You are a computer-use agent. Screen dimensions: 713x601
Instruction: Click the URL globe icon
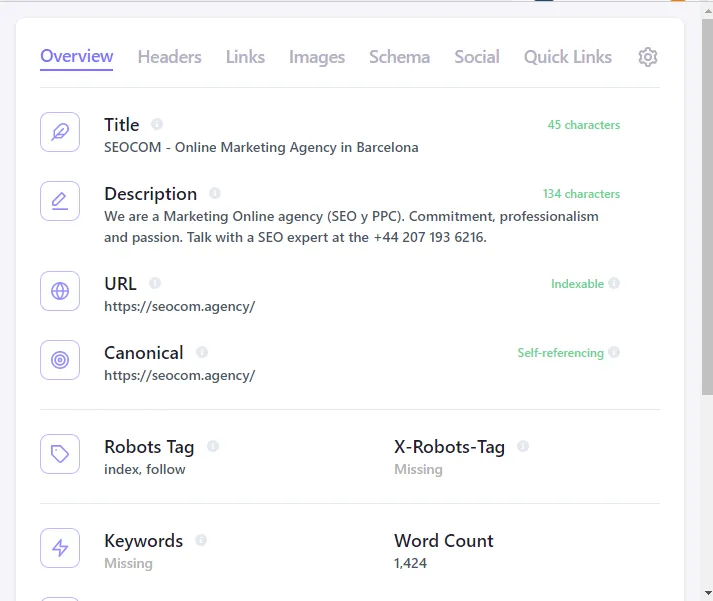click(60, 291)
